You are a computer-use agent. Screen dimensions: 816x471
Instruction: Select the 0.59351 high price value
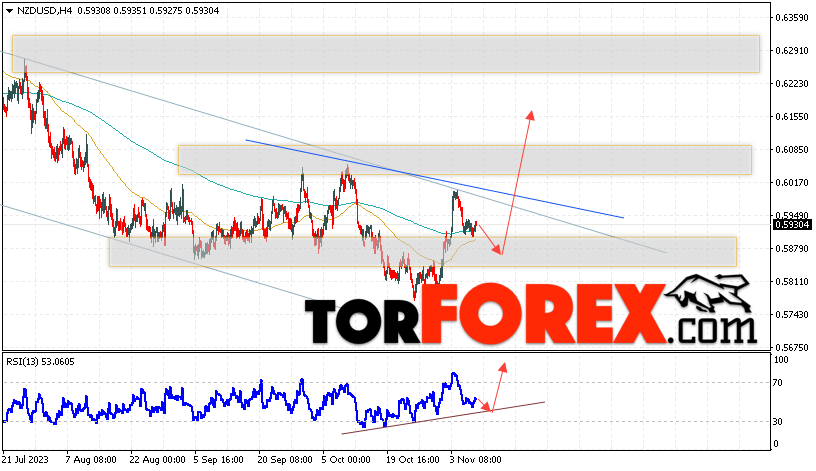coord(131,11)
